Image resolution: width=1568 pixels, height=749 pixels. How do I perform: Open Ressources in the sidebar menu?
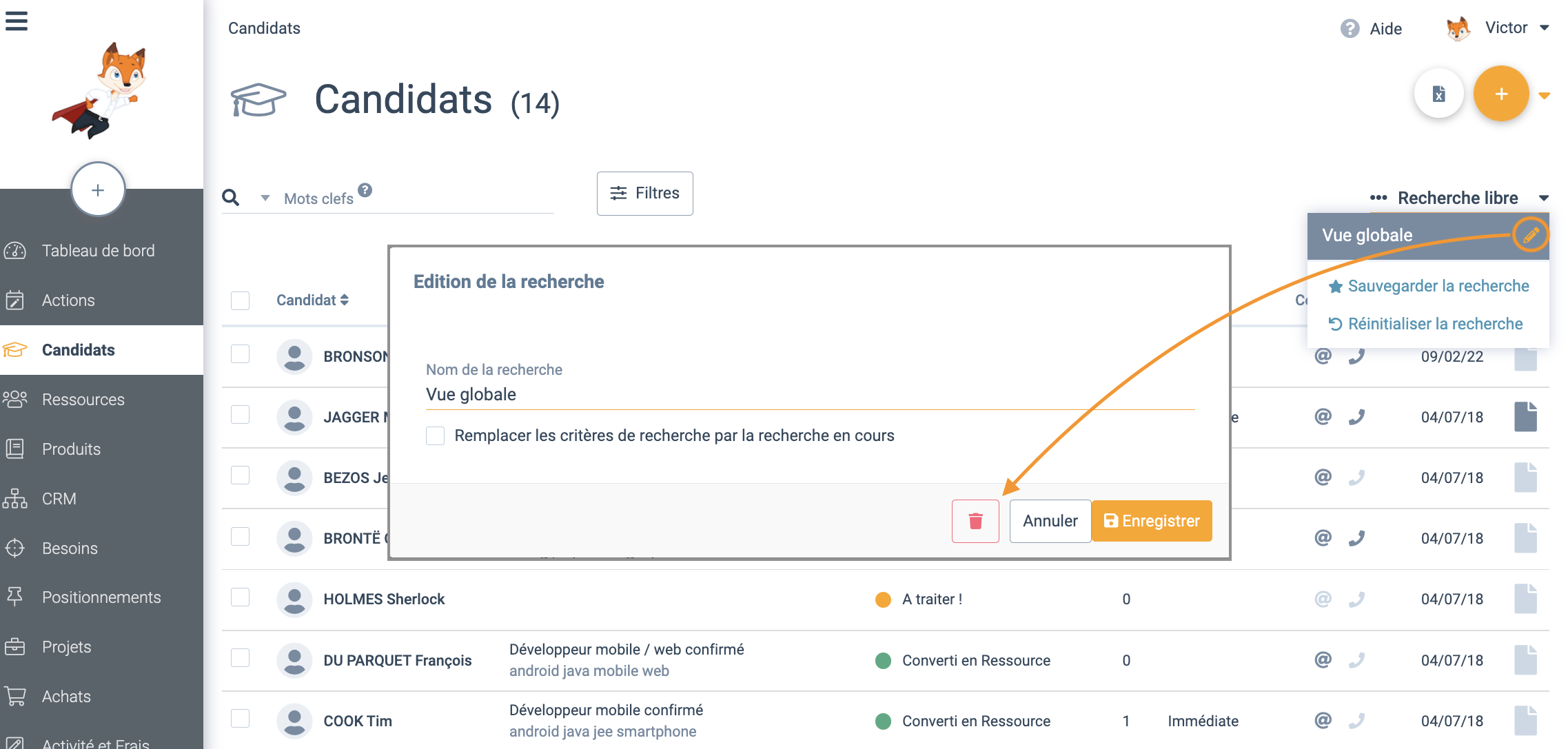coord(83,400)
